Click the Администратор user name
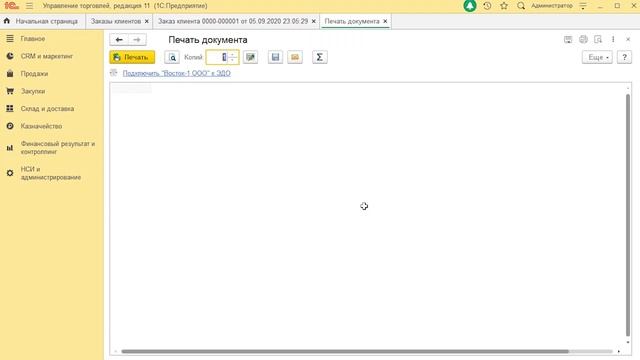The height and width of the screenshot is (360, 640). [x=552, y=6]
